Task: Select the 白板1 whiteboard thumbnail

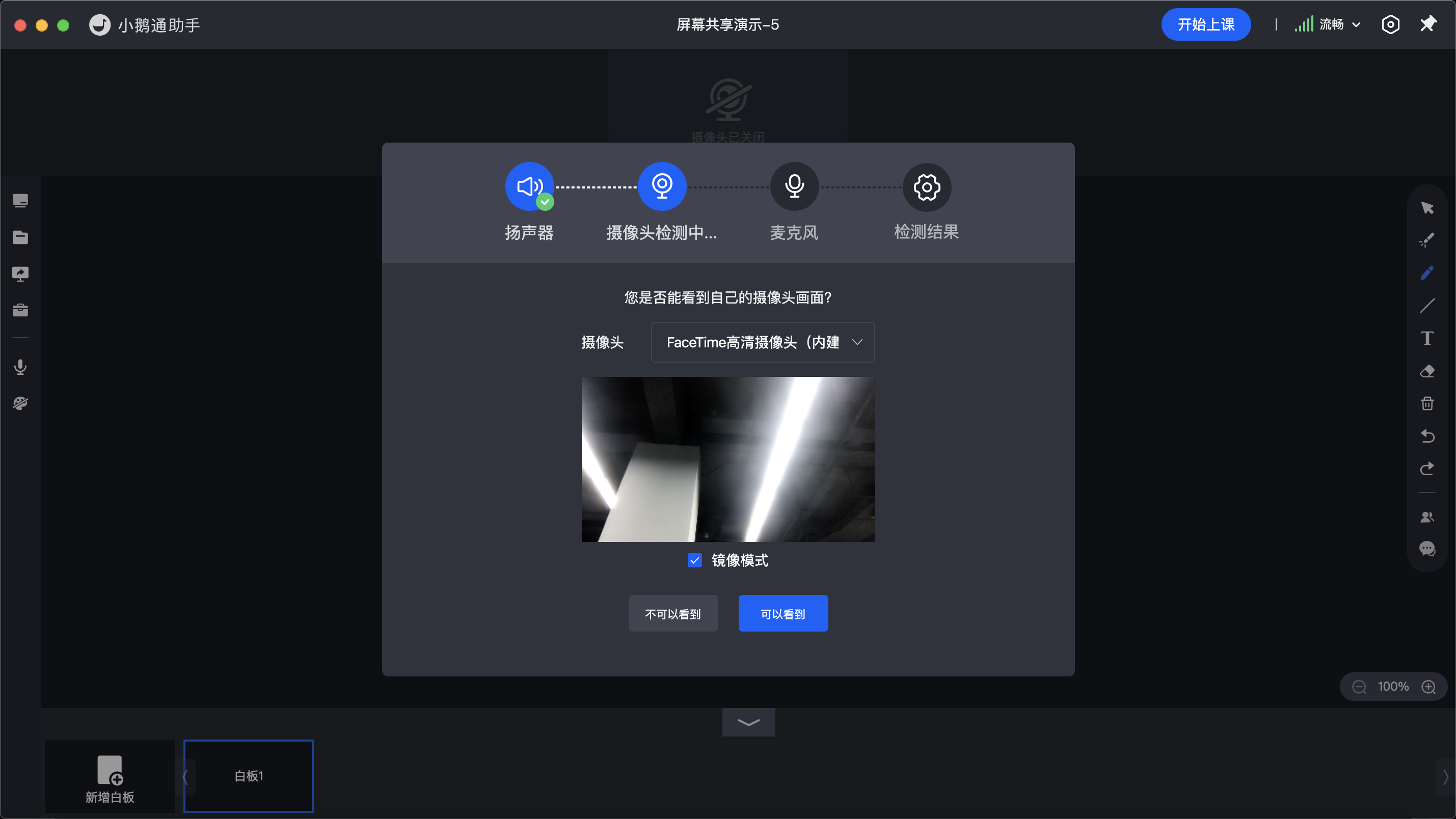Action: point(249,776)
